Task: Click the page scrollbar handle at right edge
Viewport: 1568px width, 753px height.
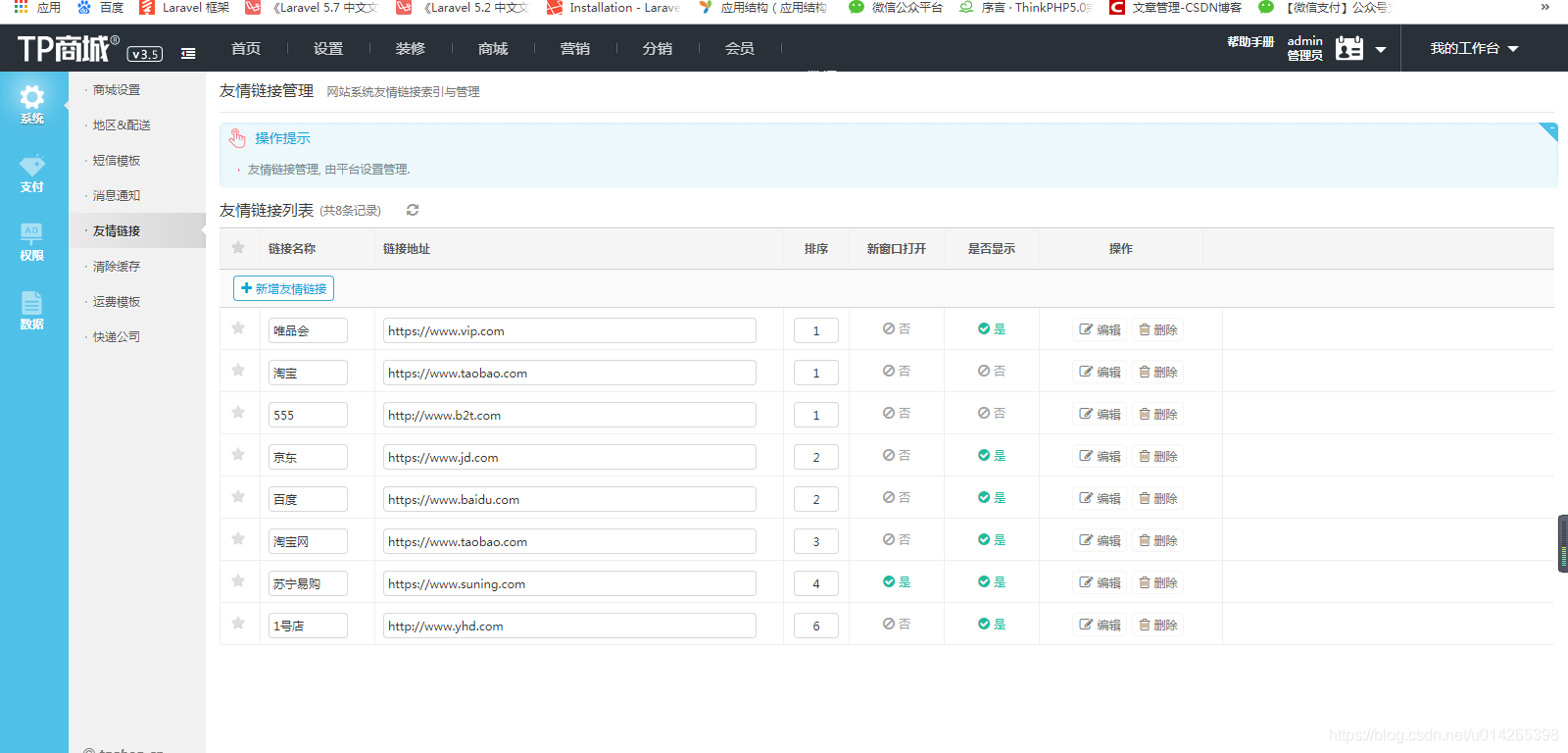Action: tap(1563, 543)
